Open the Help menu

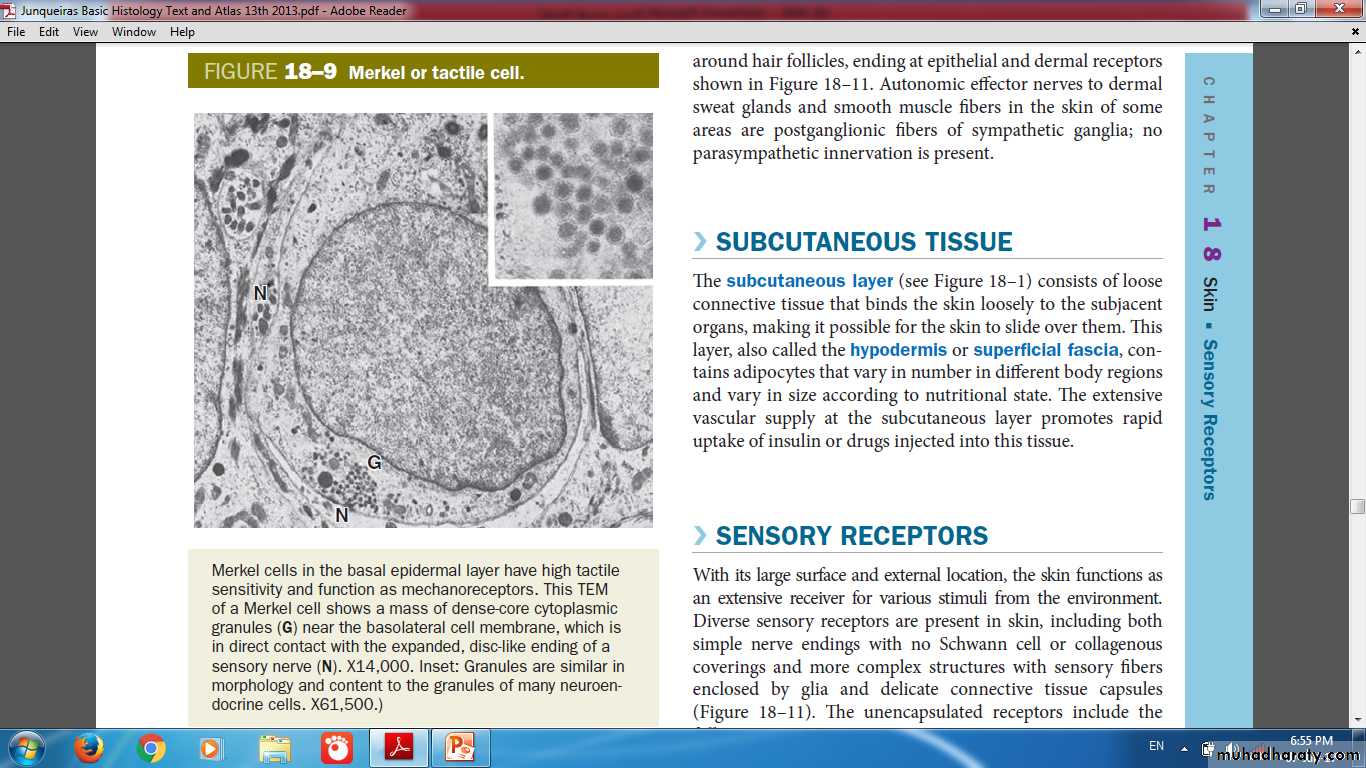click(182, 32)
